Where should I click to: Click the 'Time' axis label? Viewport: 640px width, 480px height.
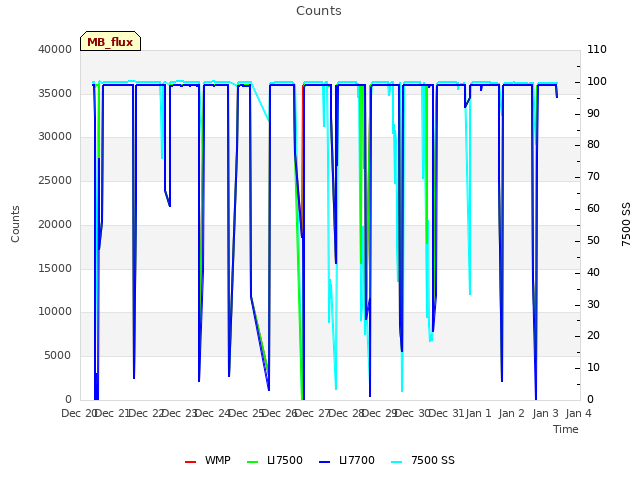coord(566,429)
